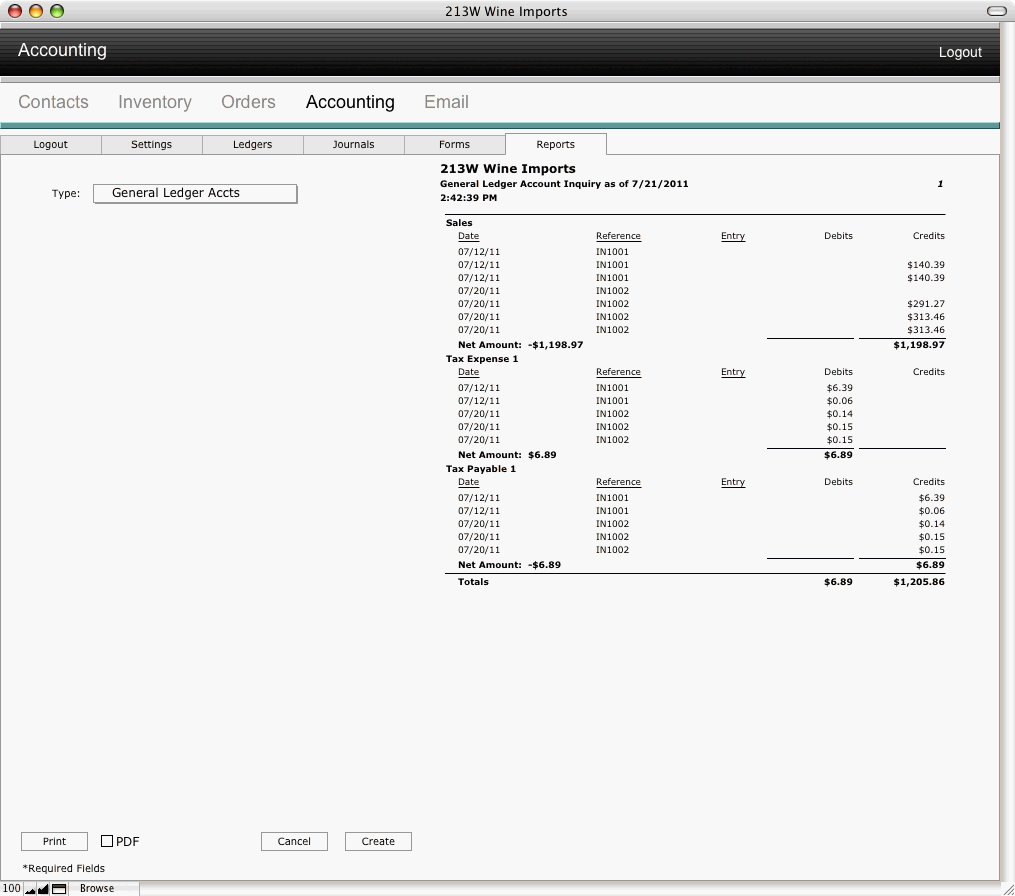Viewport: 1015px width, 896px height.
Task: Open the Browse mode popup menu
Action: coord(104,888)
